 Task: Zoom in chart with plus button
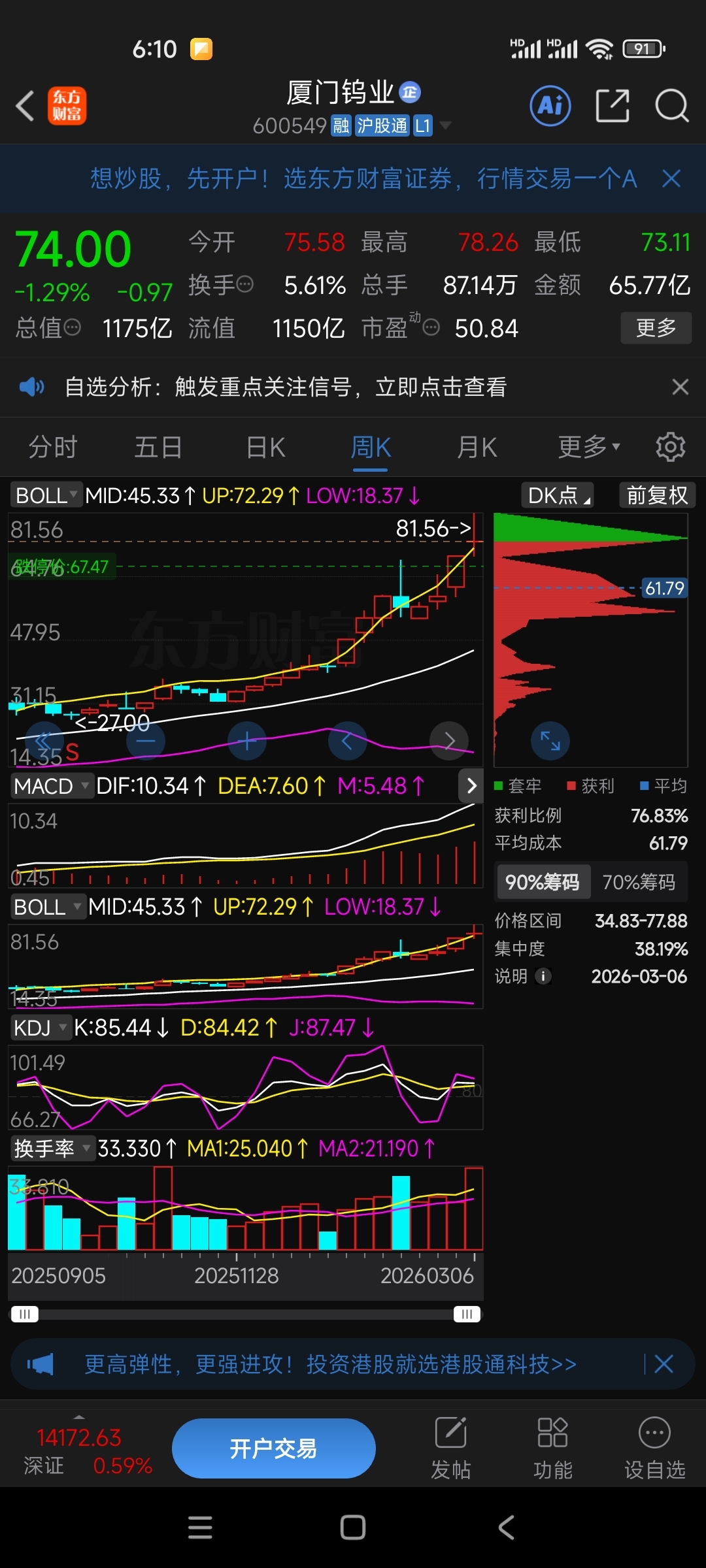pos(246,741)
